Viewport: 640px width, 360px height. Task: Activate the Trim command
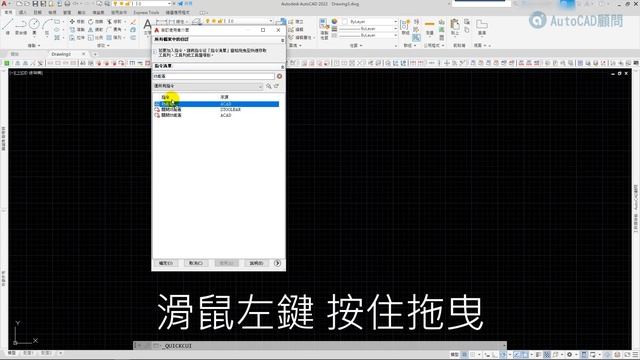pyautogui.click(x=114, y=22)
